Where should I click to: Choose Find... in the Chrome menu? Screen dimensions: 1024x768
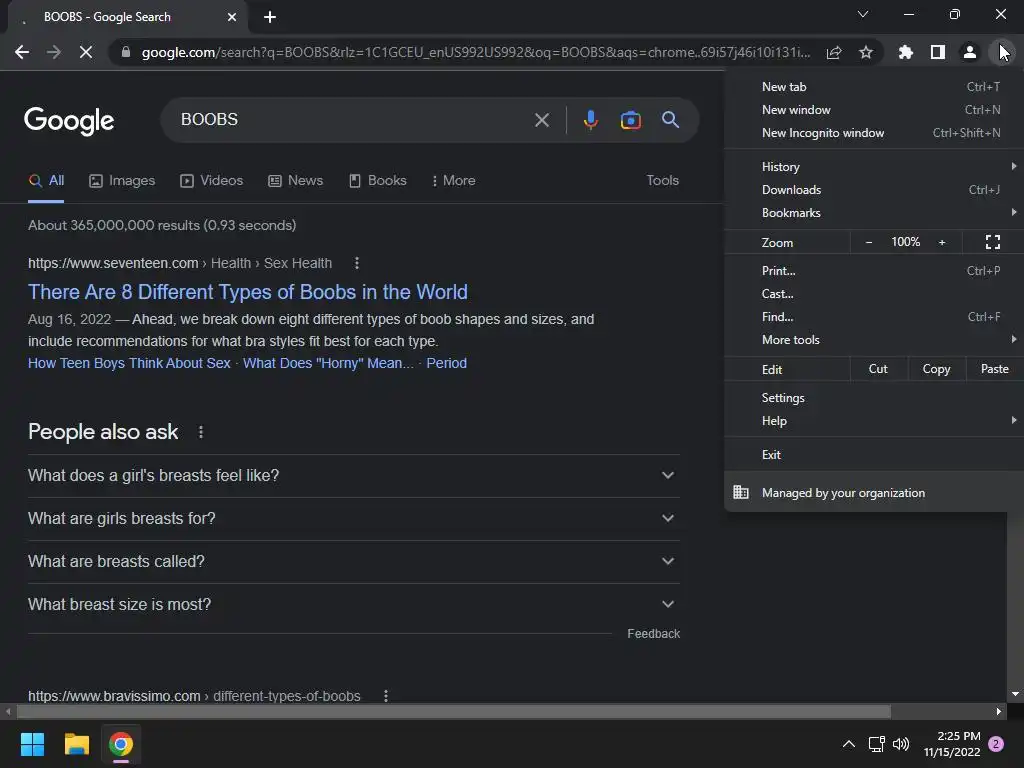coord(874,317)
